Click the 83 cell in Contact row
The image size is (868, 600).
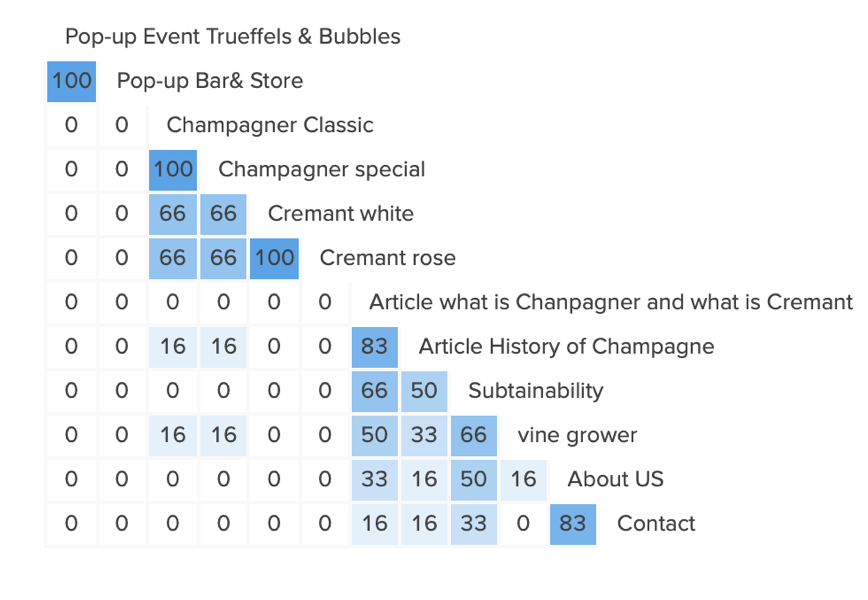(573, 523)
